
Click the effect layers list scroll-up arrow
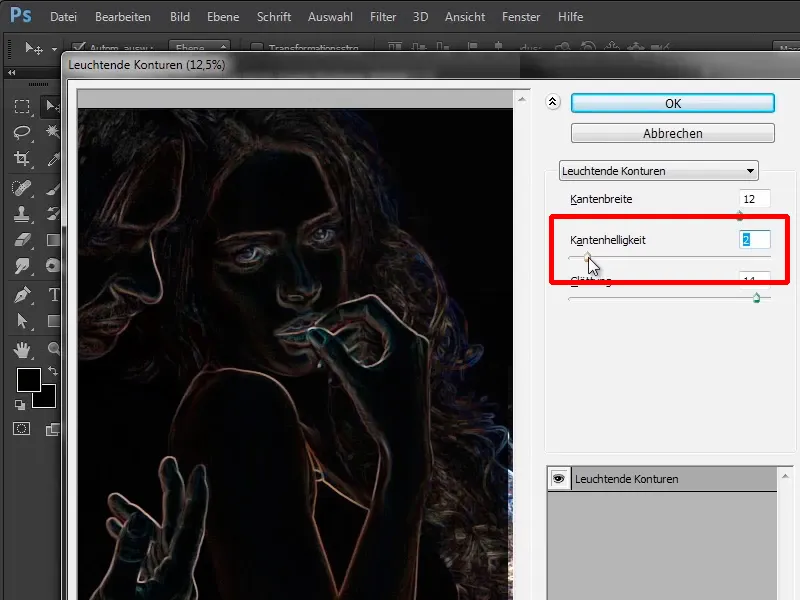(785, 476)
